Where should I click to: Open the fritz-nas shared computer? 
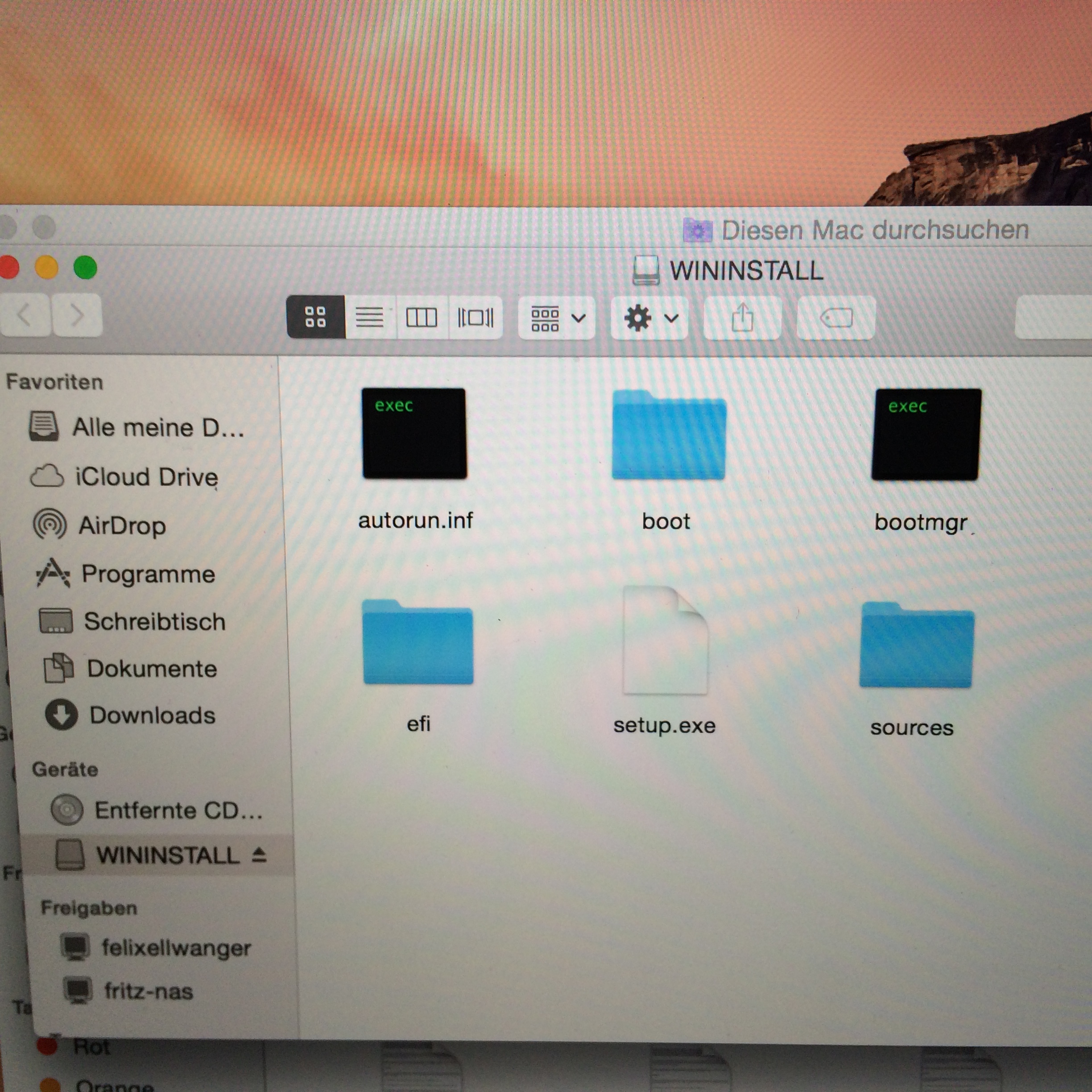point(148,991)
